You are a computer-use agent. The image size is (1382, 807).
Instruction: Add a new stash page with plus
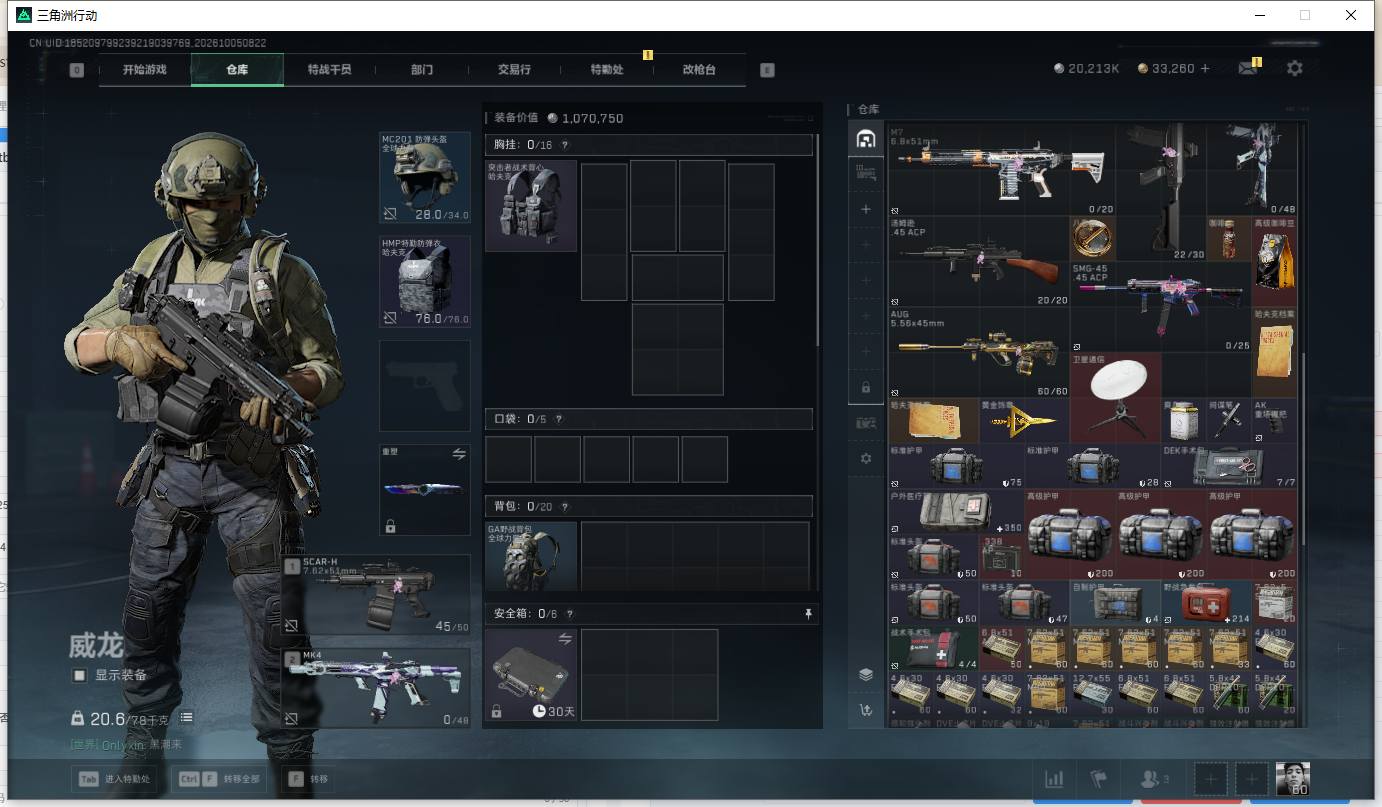[x=866, y=209]
